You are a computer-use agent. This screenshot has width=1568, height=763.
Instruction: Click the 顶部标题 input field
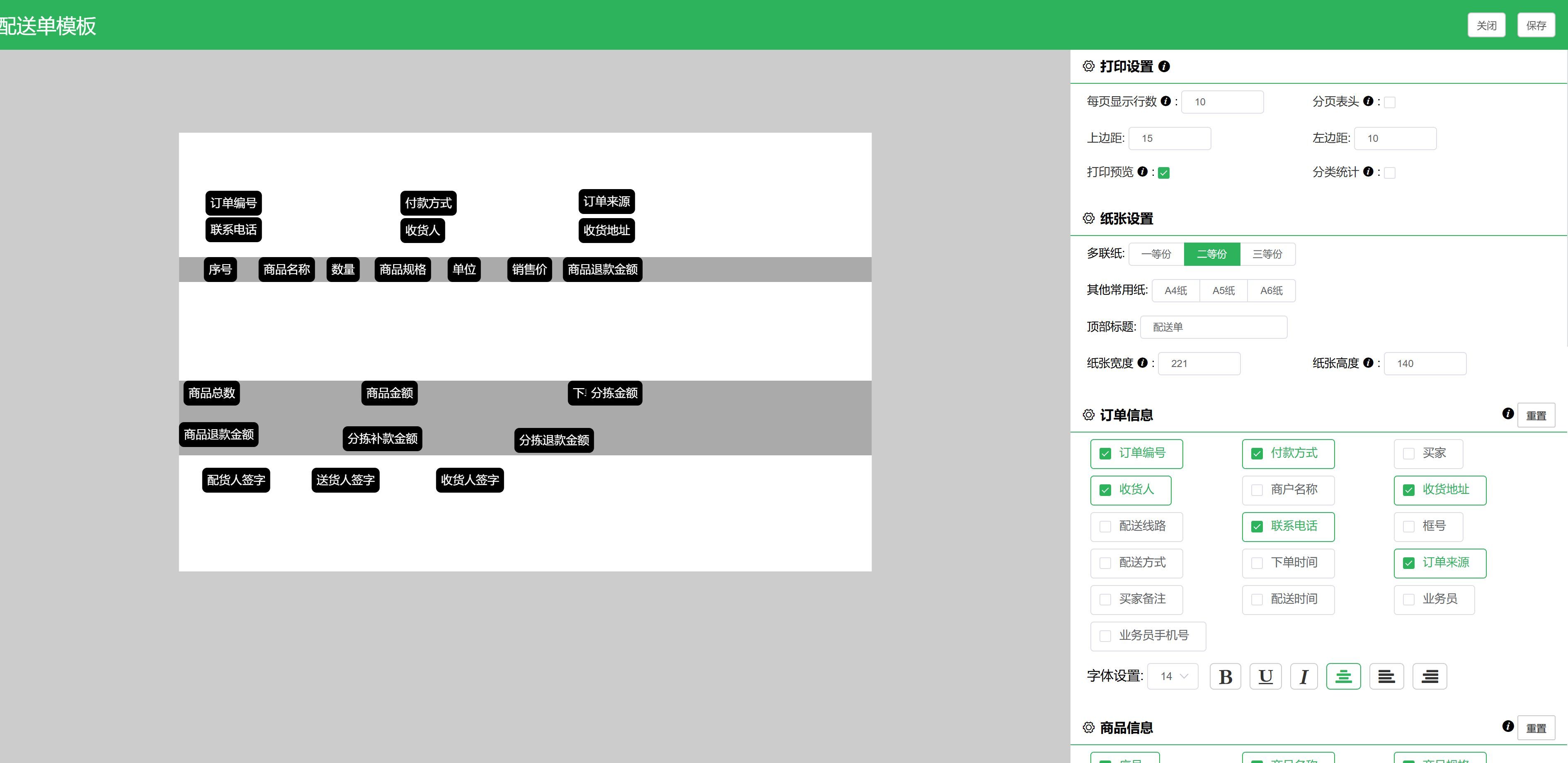pyautogui.click(x=1213, y=327)
